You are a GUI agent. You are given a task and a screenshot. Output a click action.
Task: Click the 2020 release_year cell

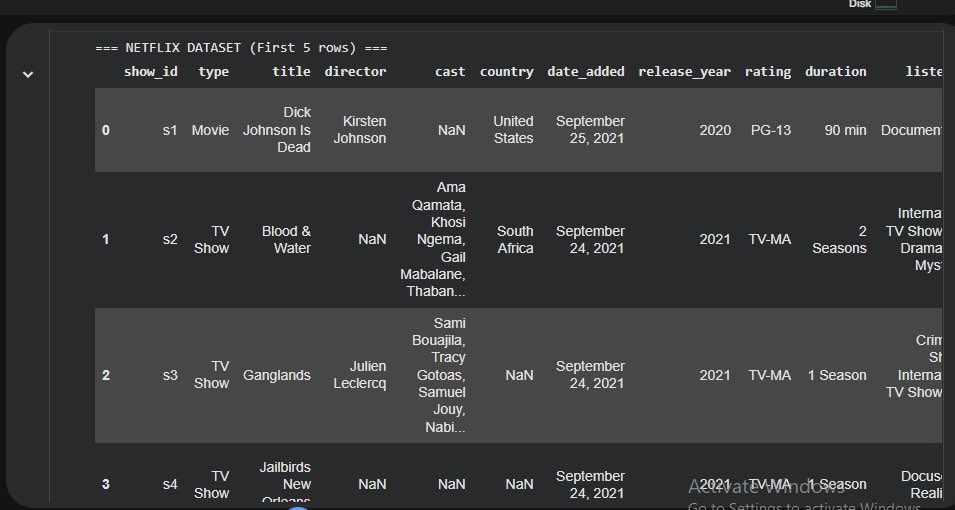[x=715, y=130]
